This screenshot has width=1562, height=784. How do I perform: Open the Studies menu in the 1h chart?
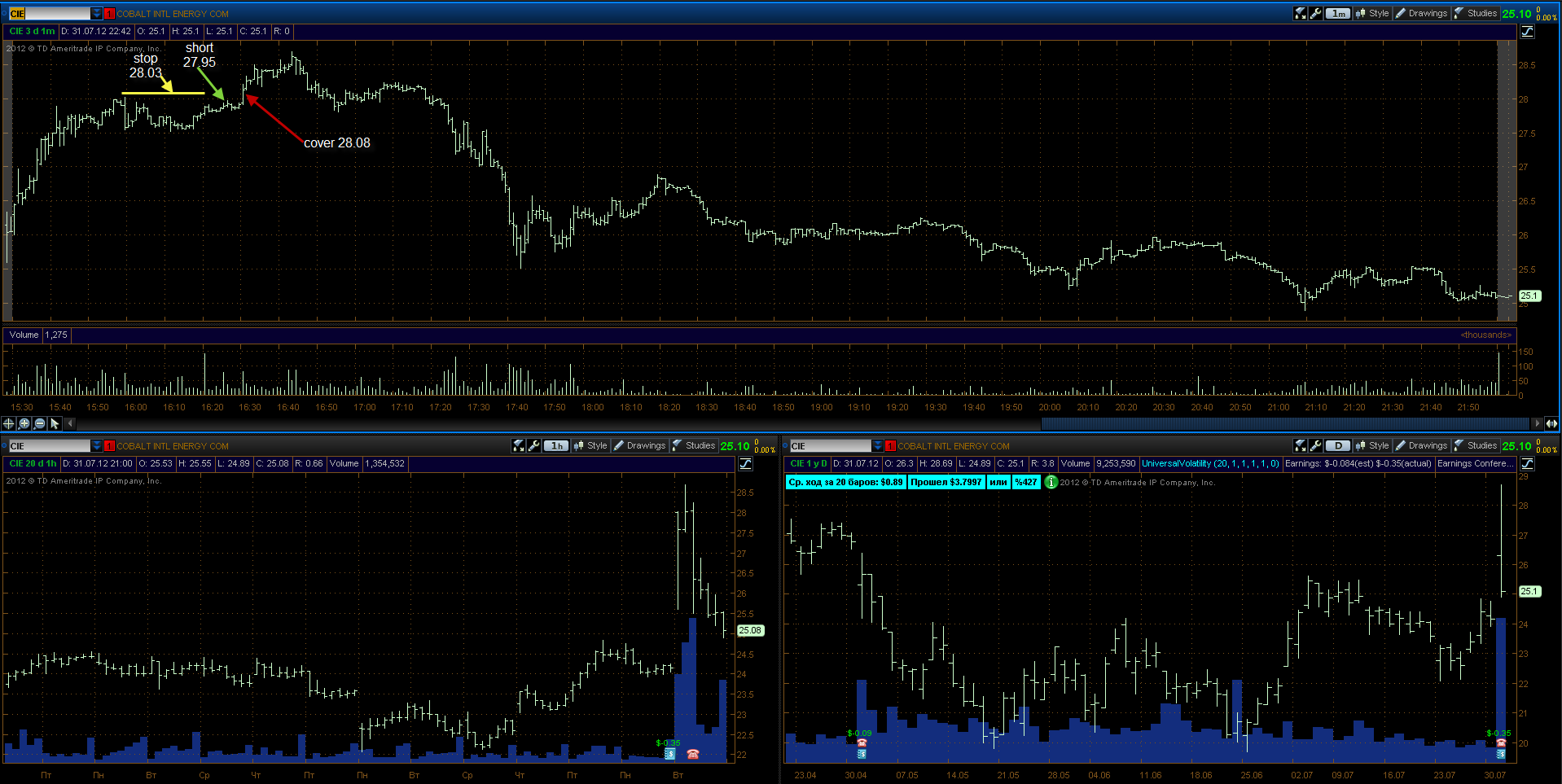tap(694, 445)
